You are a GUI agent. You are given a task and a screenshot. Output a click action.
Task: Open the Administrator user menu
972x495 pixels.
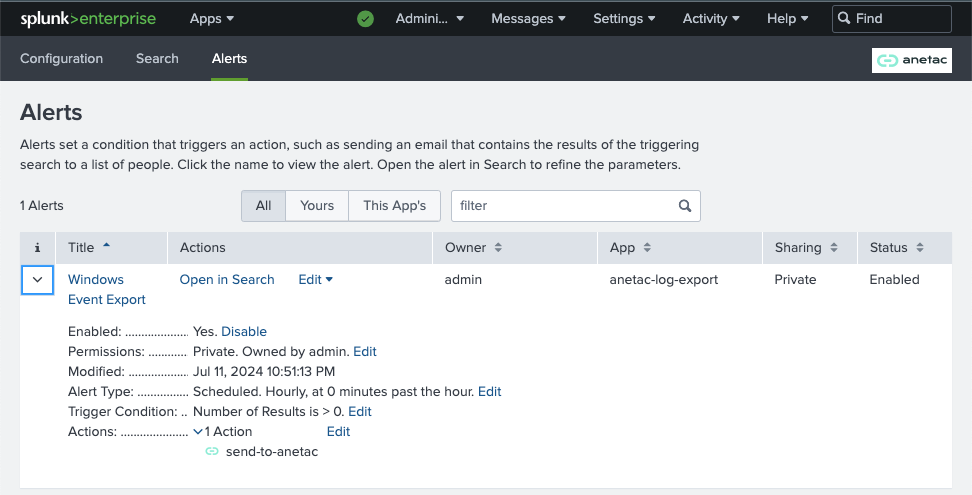click(x=430, y=19)
